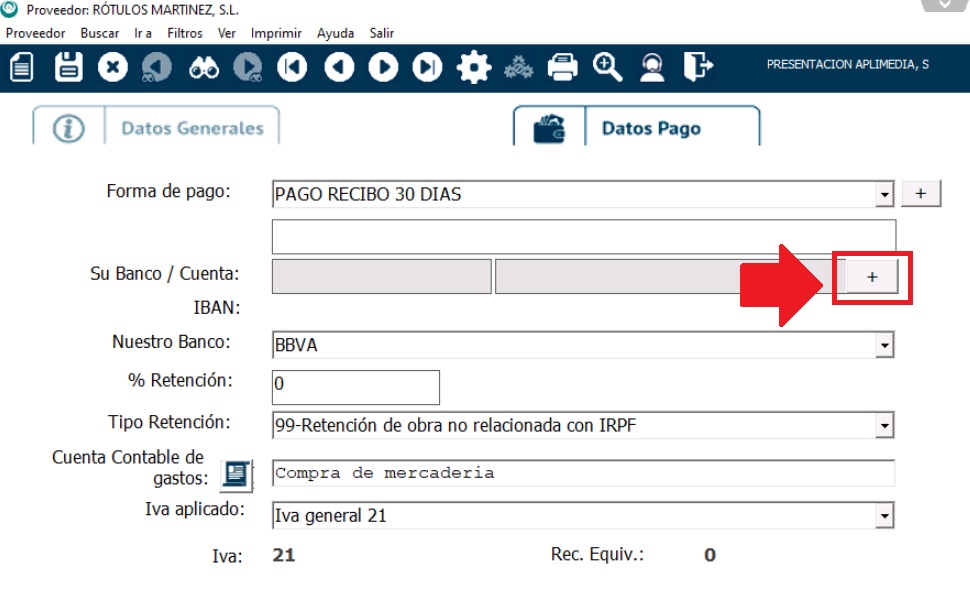
Task: Click the binoculars search icon
Action: click(204, 67)
